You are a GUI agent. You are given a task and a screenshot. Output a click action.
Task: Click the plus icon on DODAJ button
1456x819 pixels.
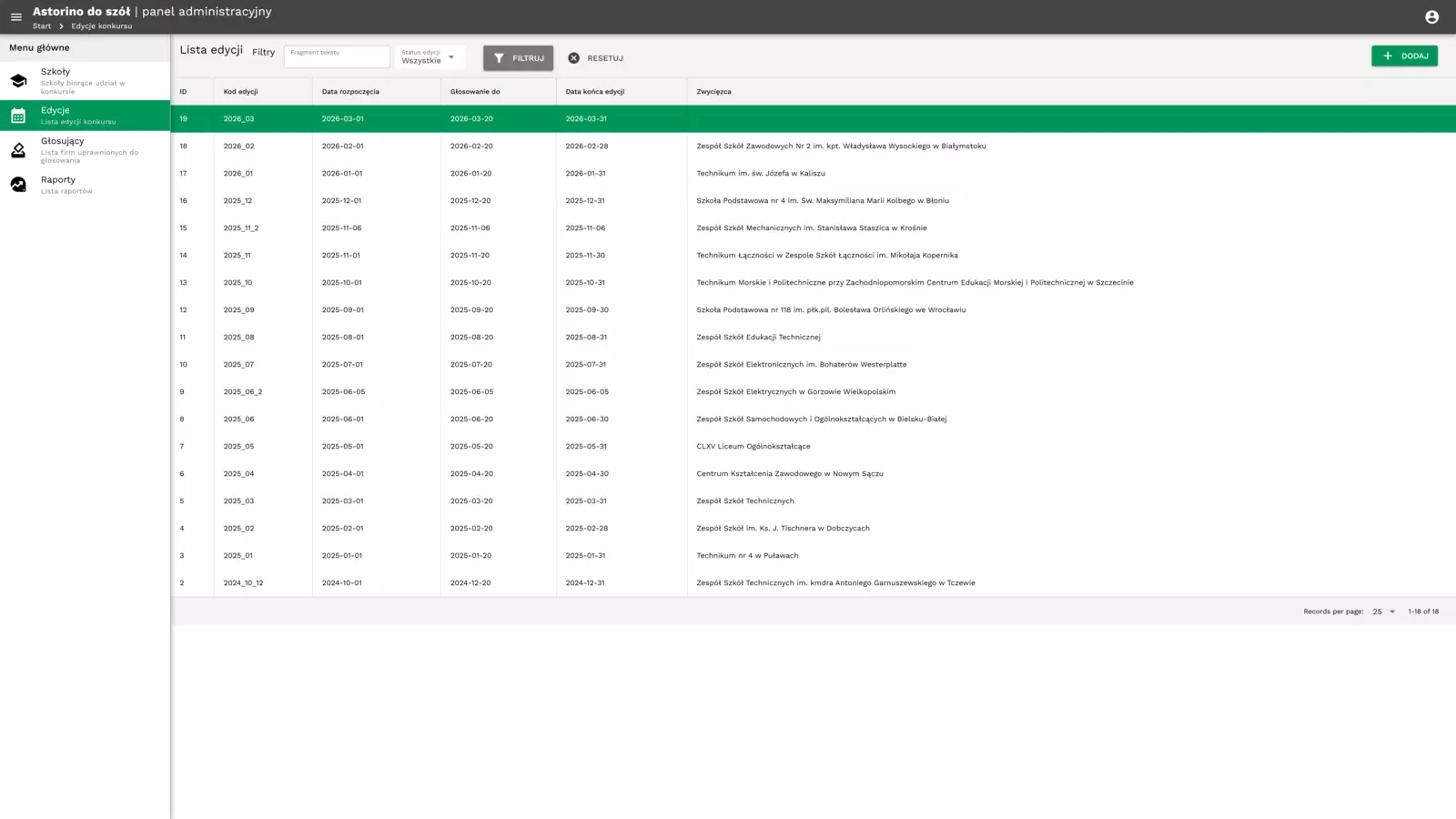[x=1387, y=56]
